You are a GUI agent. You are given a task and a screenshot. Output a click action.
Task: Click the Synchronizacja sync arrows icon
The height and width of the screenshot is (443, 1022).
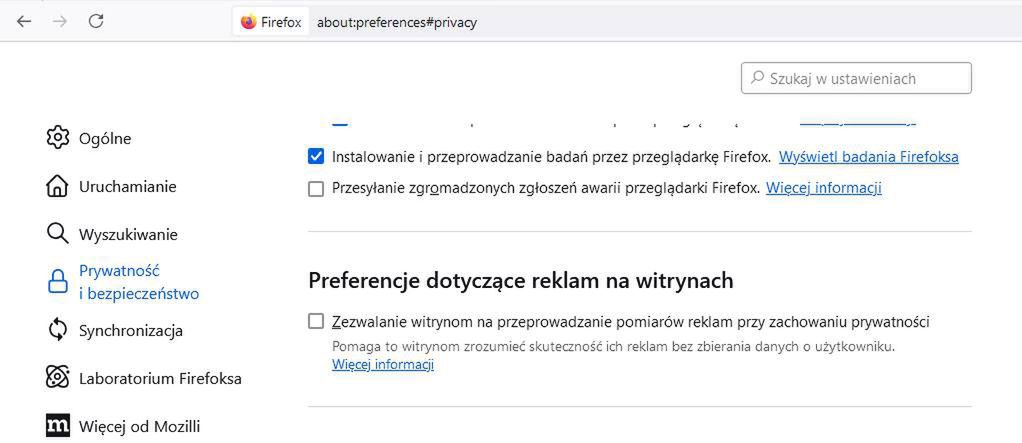(x=58, y=330)
